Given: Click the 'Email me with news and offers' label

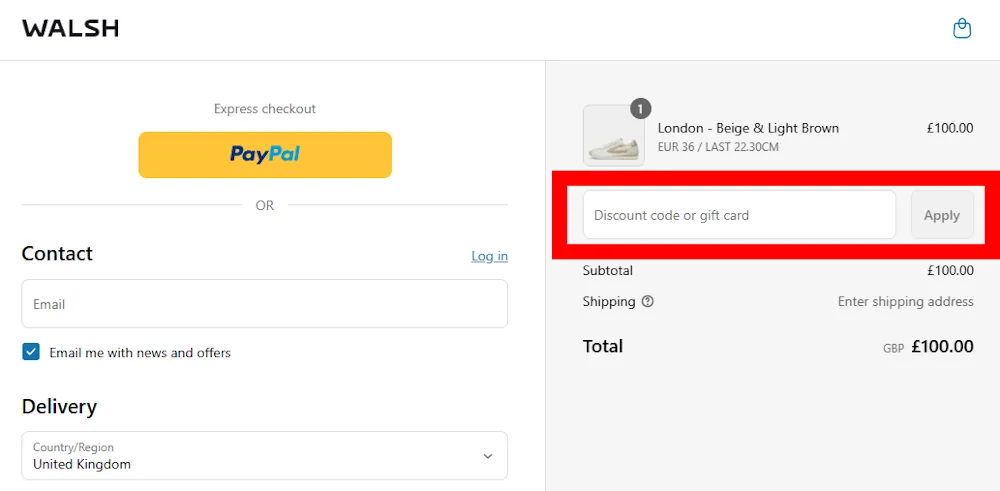Looking at the screenshot, I should 140,353.
